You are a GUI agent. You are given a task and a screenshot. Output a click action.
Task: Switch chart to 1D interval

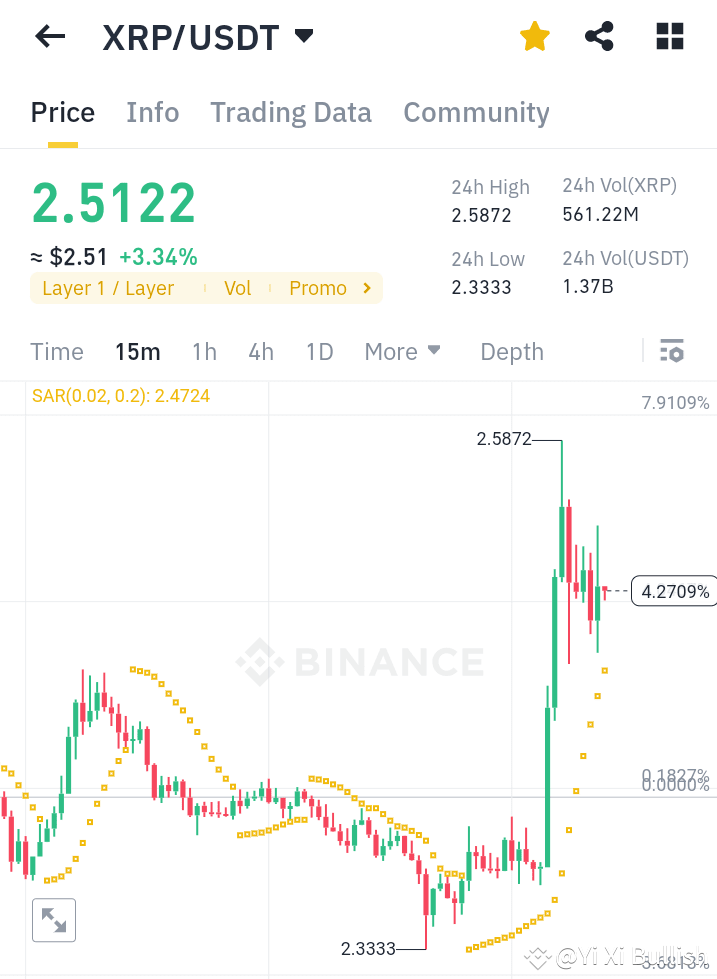point(319,351)
